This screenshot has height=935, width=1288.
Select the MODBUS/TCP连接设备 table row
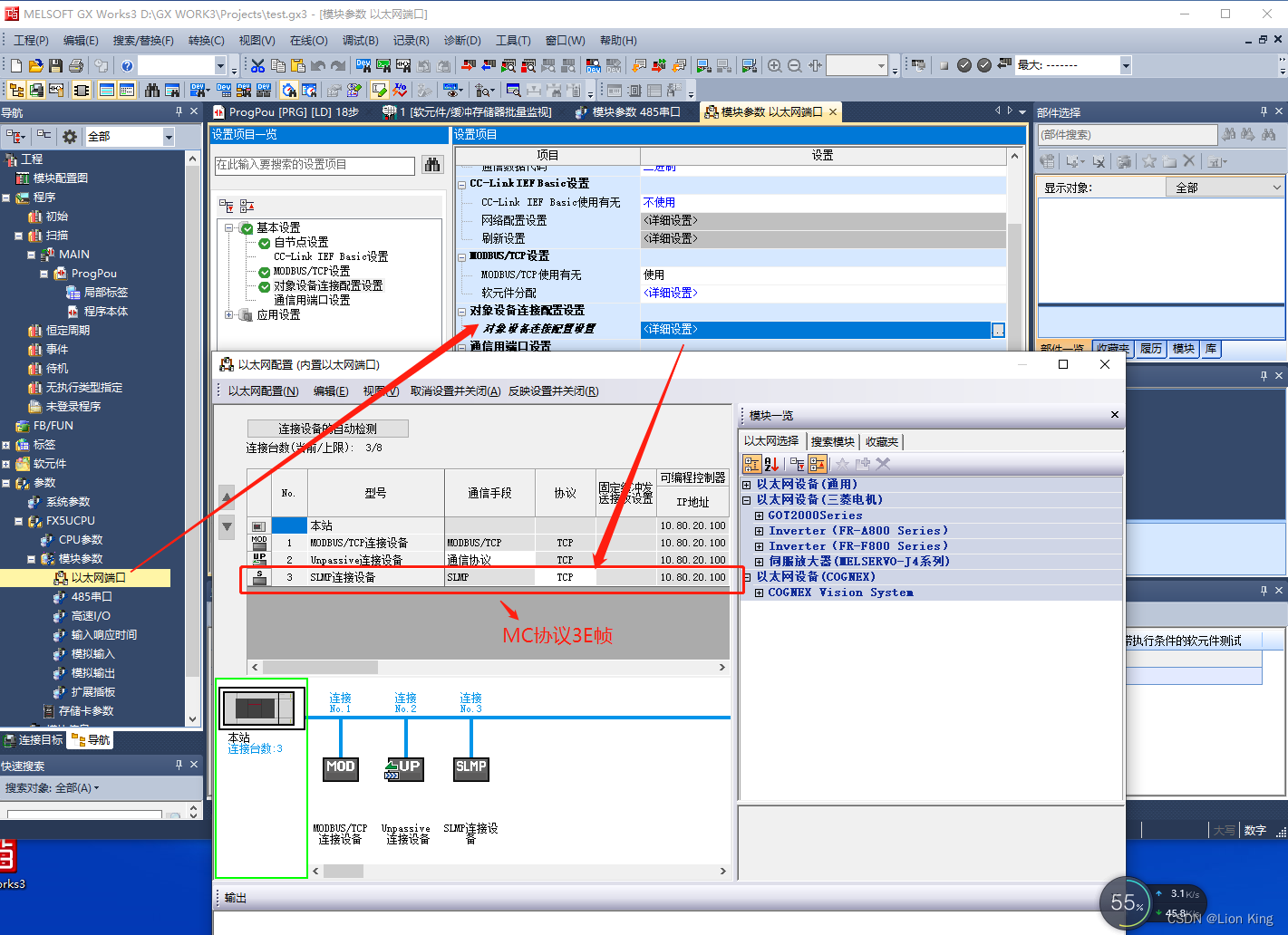[x=488, y=543]
